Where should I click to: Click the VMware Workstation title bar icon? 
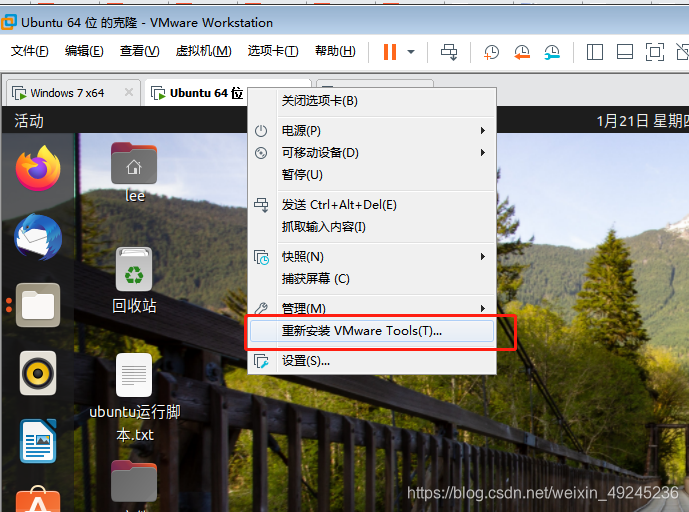point(9,22)
